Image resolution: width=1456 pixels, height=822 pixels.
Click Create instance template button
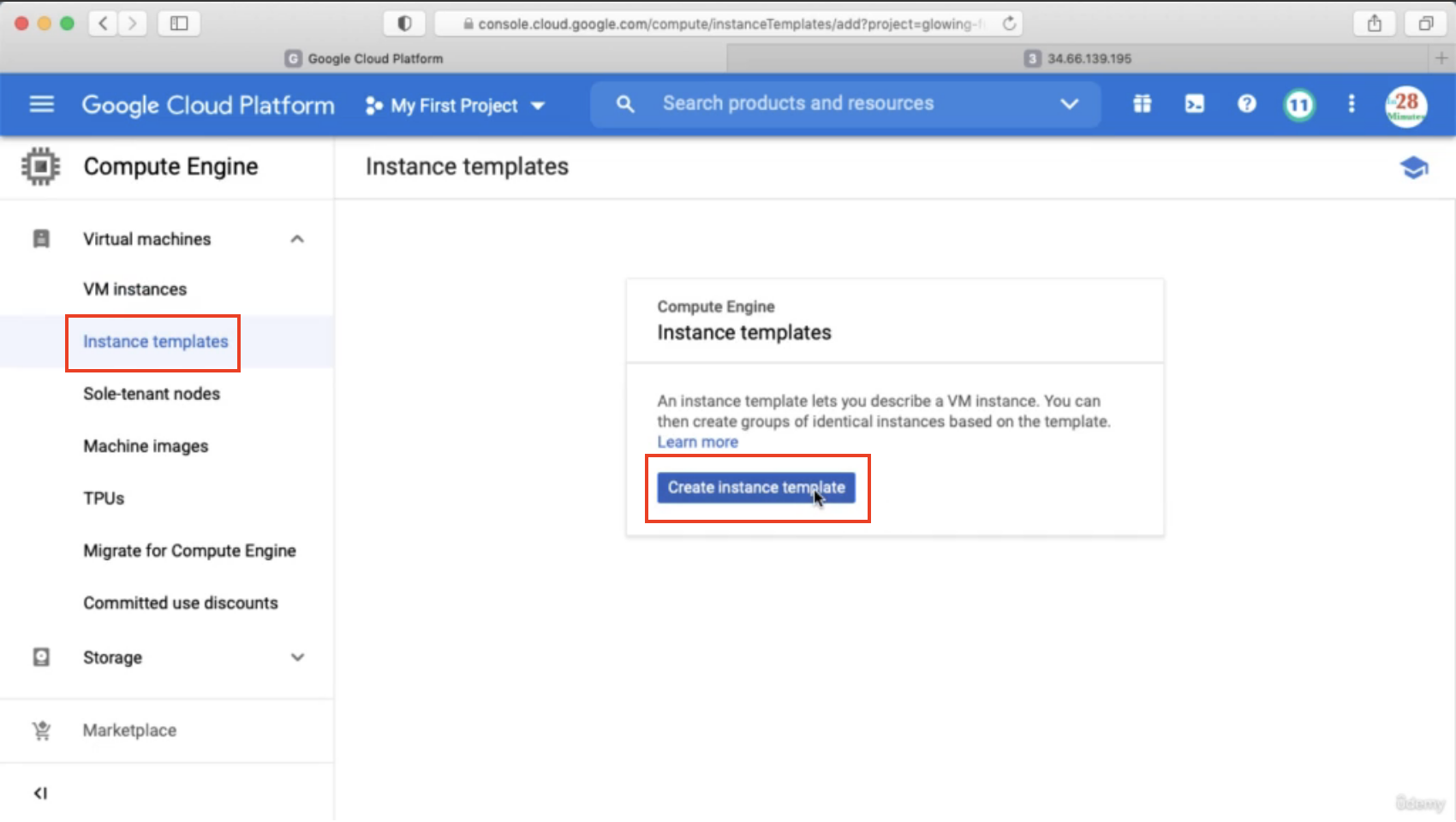[x=756, y=487]
